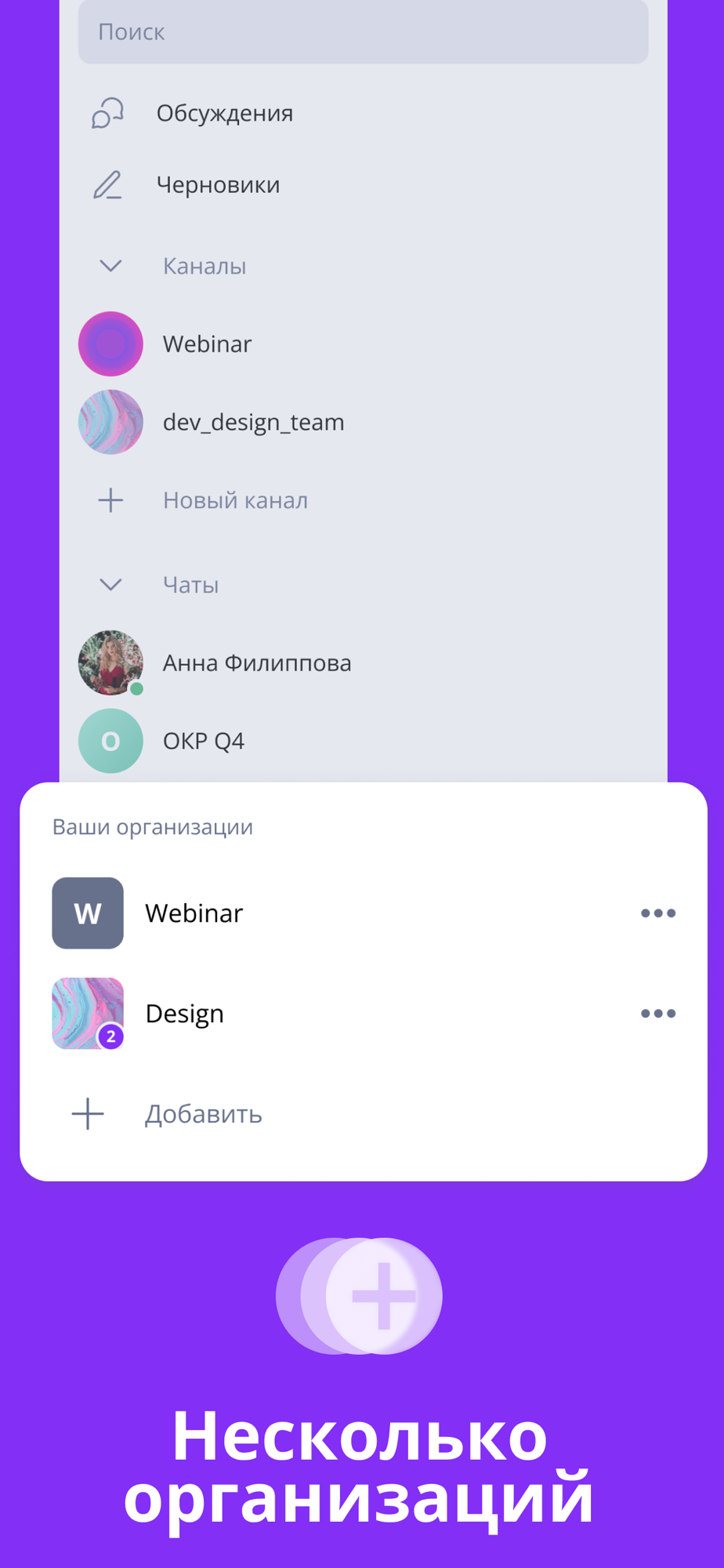Screen dimensions: 724x1568
Task: Open options menu for Webinar organization
Action: pos(658,913)
